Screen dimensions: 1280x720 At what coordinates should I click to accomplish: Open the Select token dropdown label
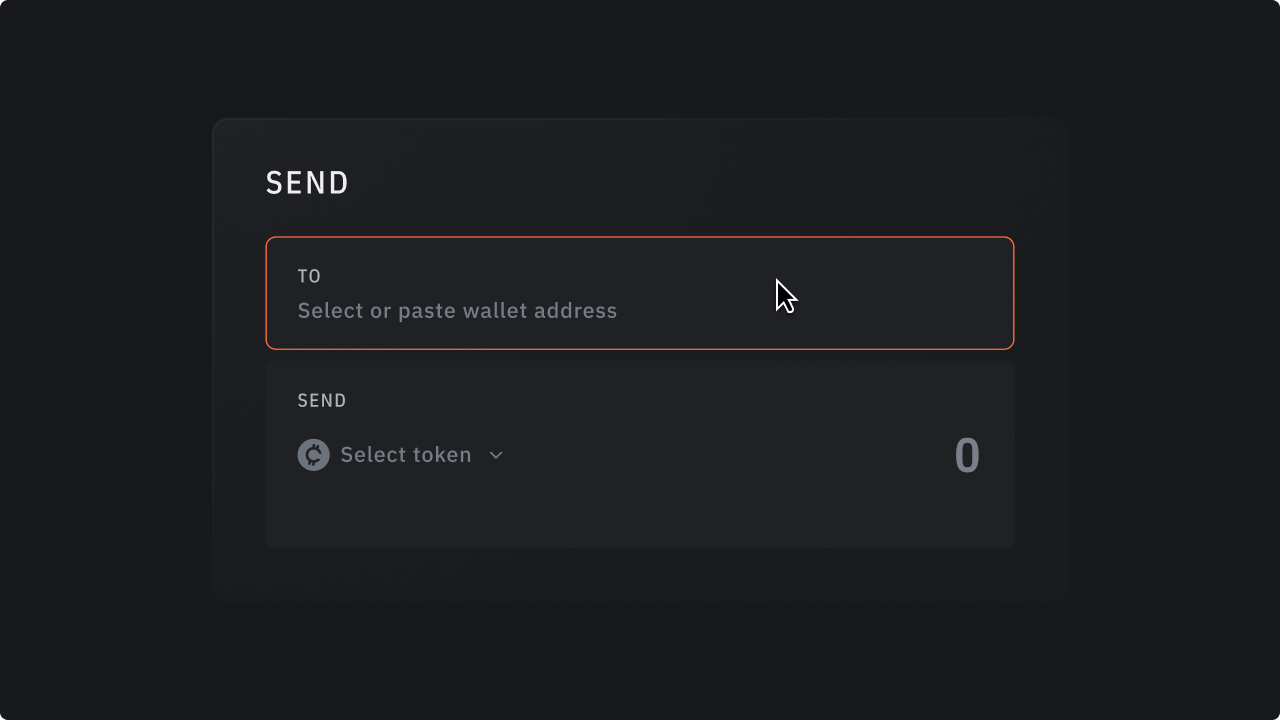click(x=405, y=455)
